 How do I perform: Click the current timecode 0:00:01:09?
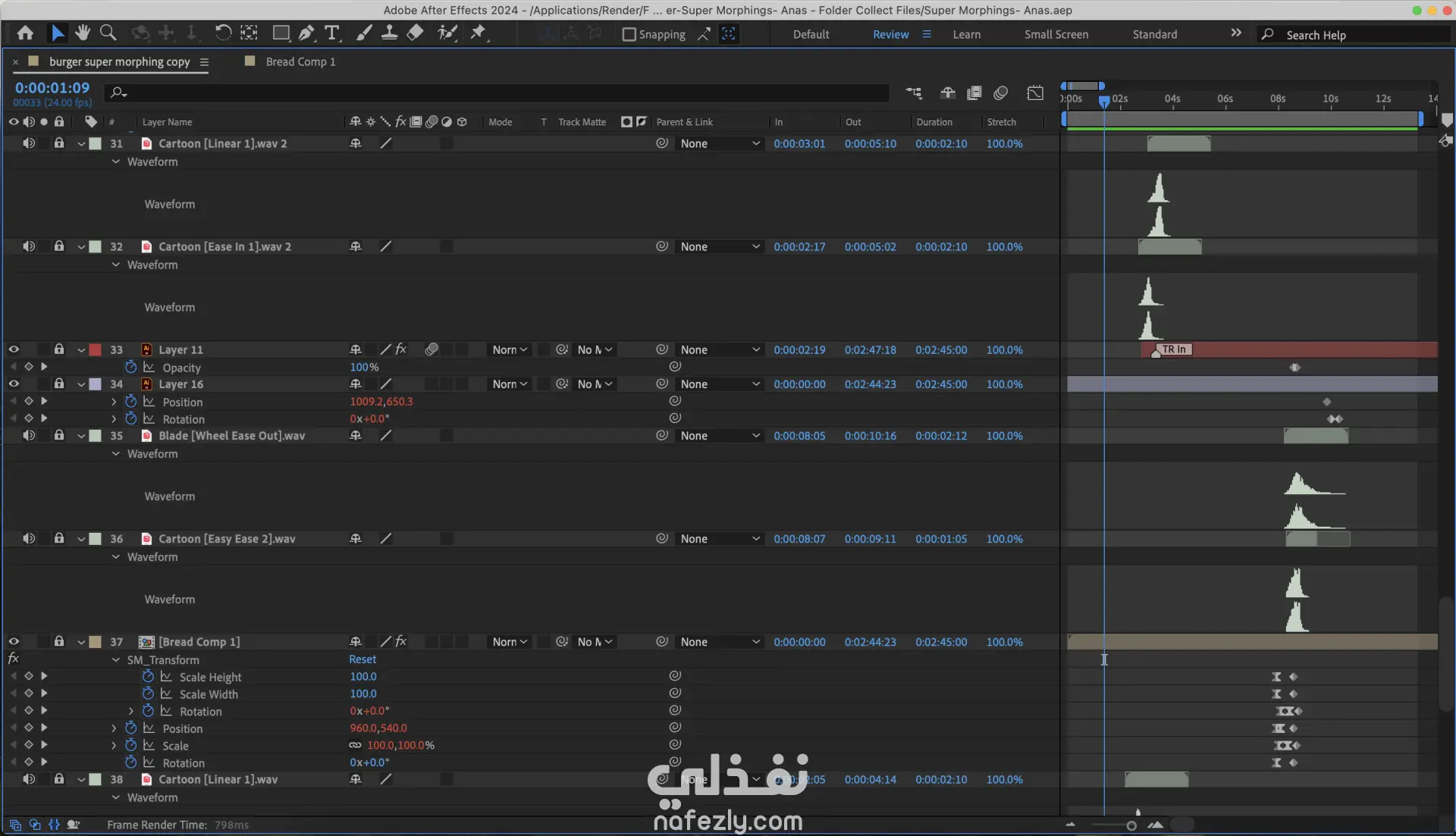[x=52, y=88]
